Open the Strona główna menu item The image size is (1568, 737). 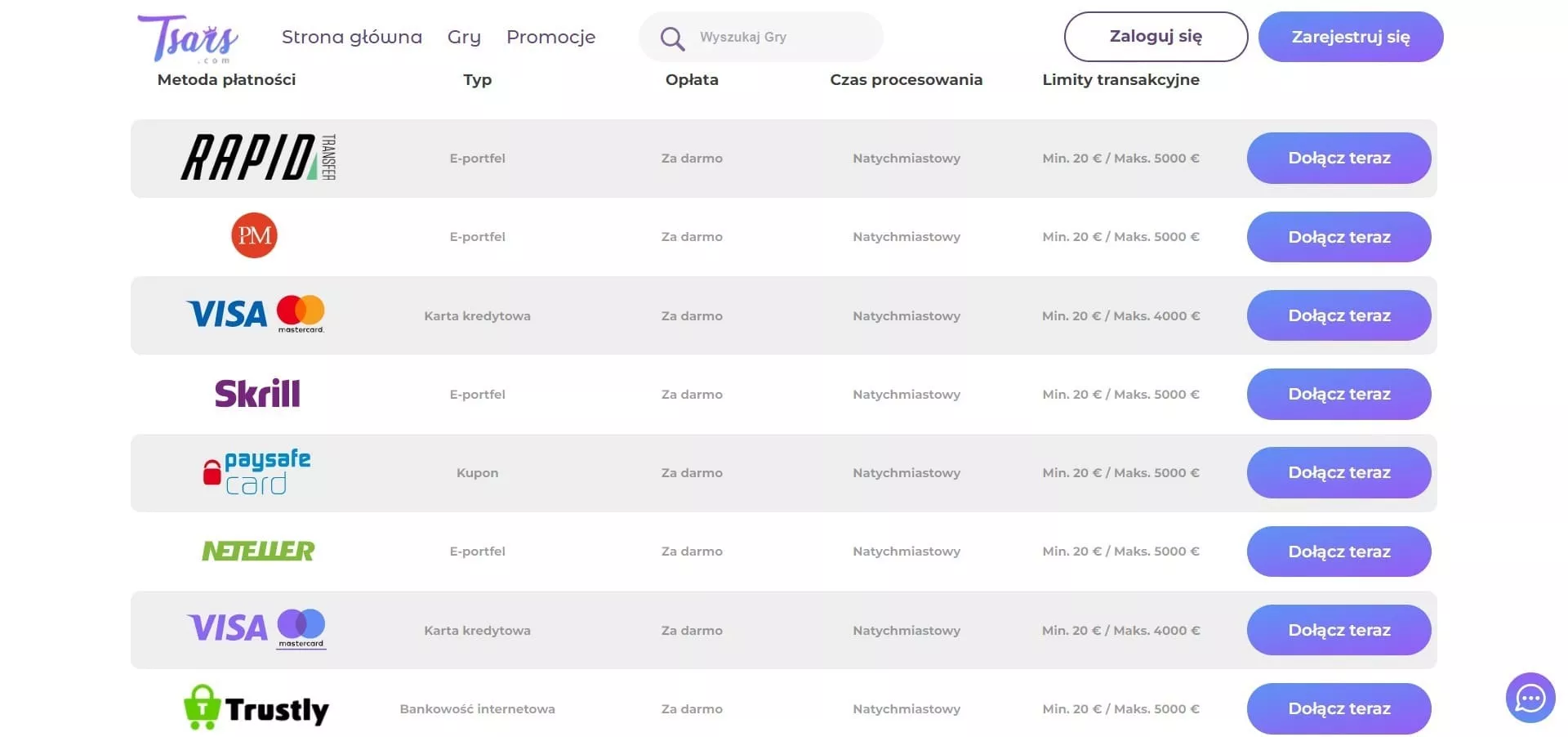[352, 37]
